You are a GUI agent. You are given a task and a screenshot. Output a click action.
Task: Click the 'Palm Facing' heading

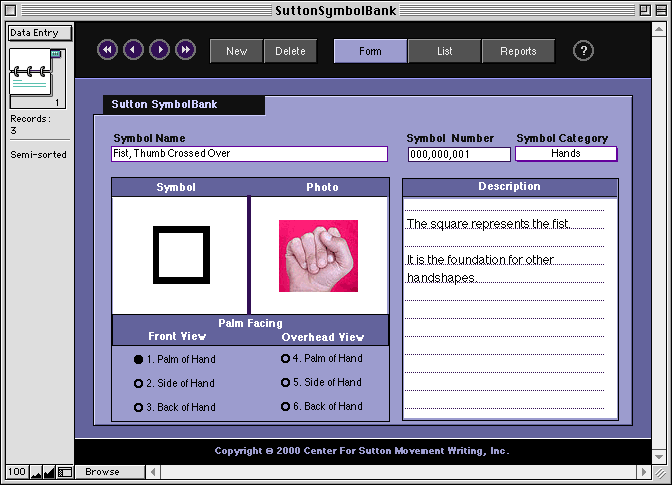click(x=250, y=323)
